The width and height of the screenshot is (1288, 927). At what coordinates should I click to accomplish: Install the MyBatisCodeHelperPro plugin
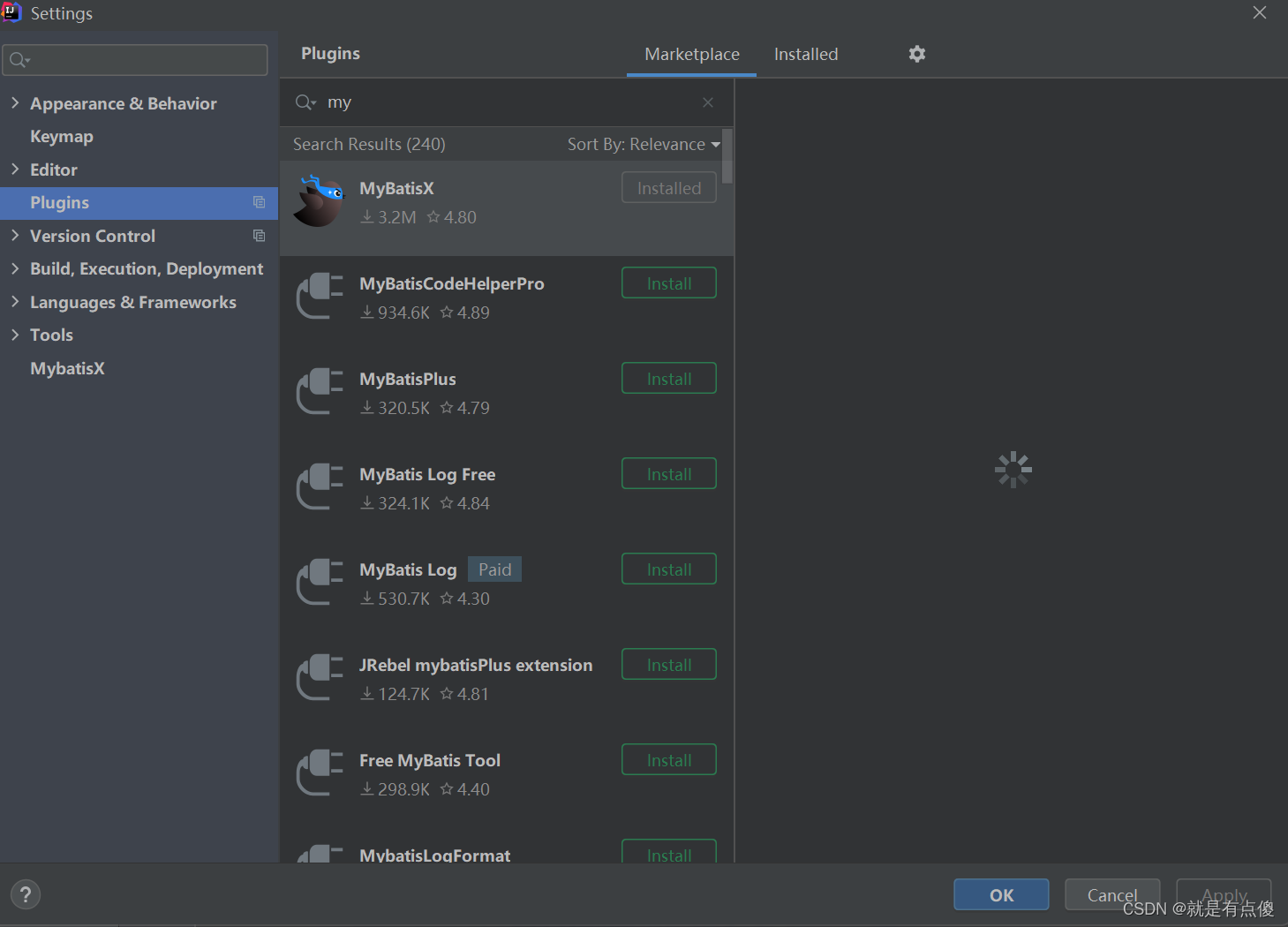[669, 283]
